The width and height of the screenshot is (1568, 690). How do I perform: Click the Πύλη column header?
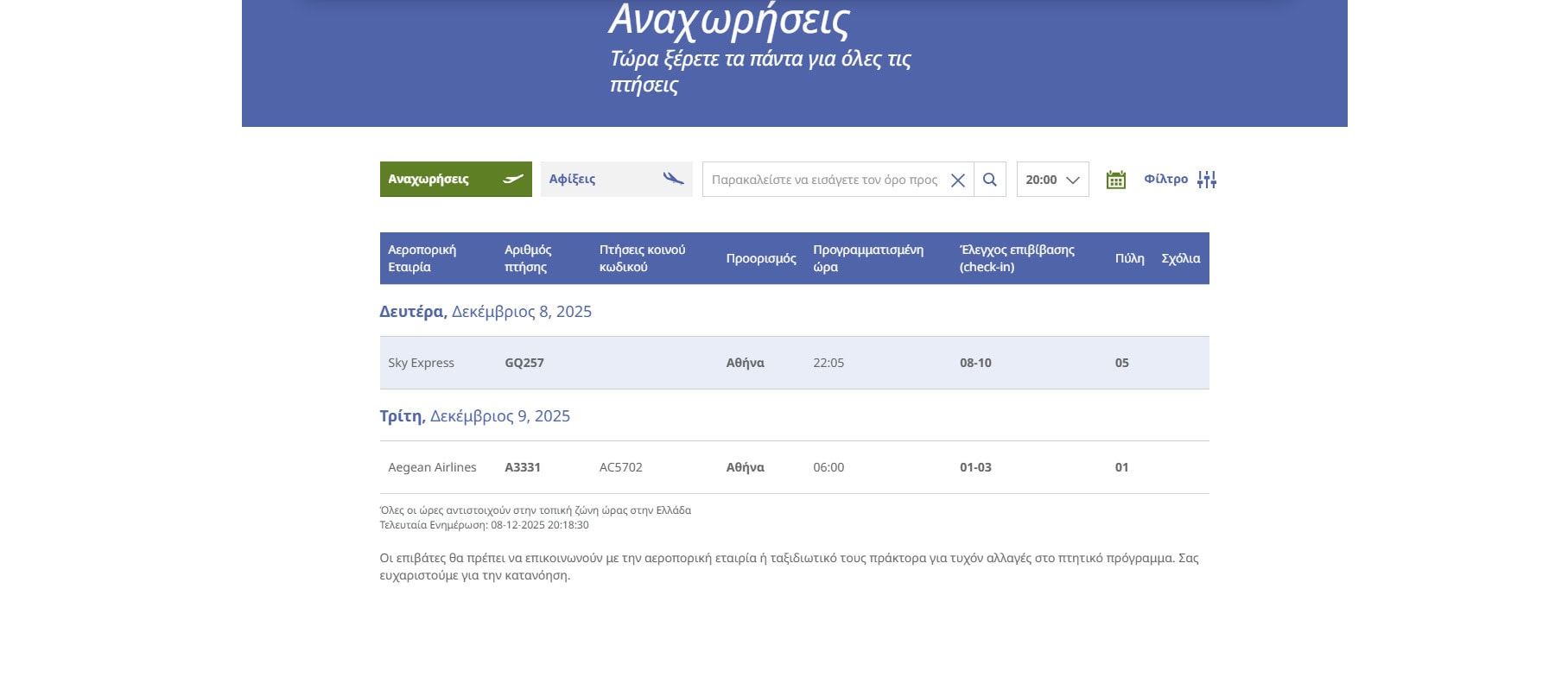click(1129, 258)
